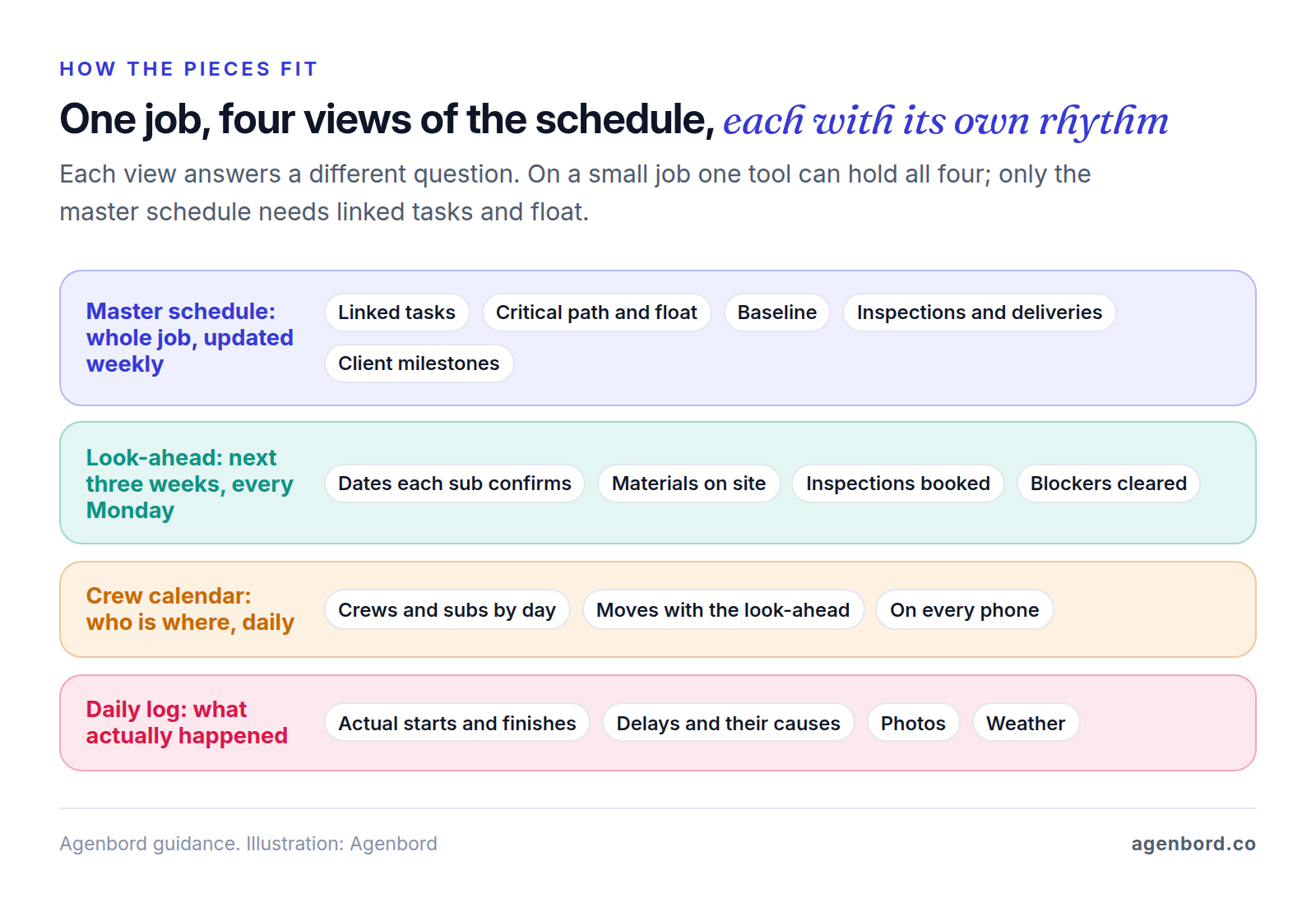The image size is (1316, 898).
Task: Click the 'Daily log: what actually happened' heading
Action: pyautogui.click(x=187, y=723)
